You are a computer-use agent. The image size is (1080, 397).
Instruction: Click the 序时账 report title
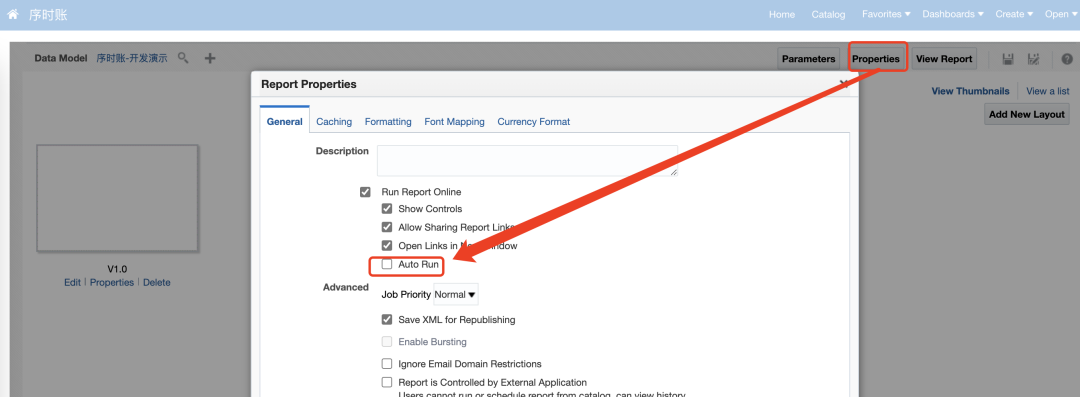pos(48,14)
